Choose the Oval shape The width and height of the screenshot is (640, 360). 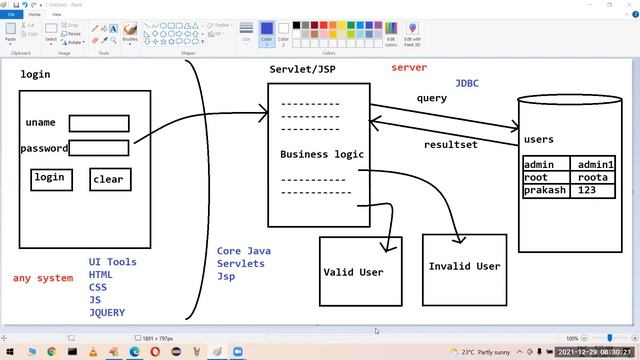pos(163,26)
